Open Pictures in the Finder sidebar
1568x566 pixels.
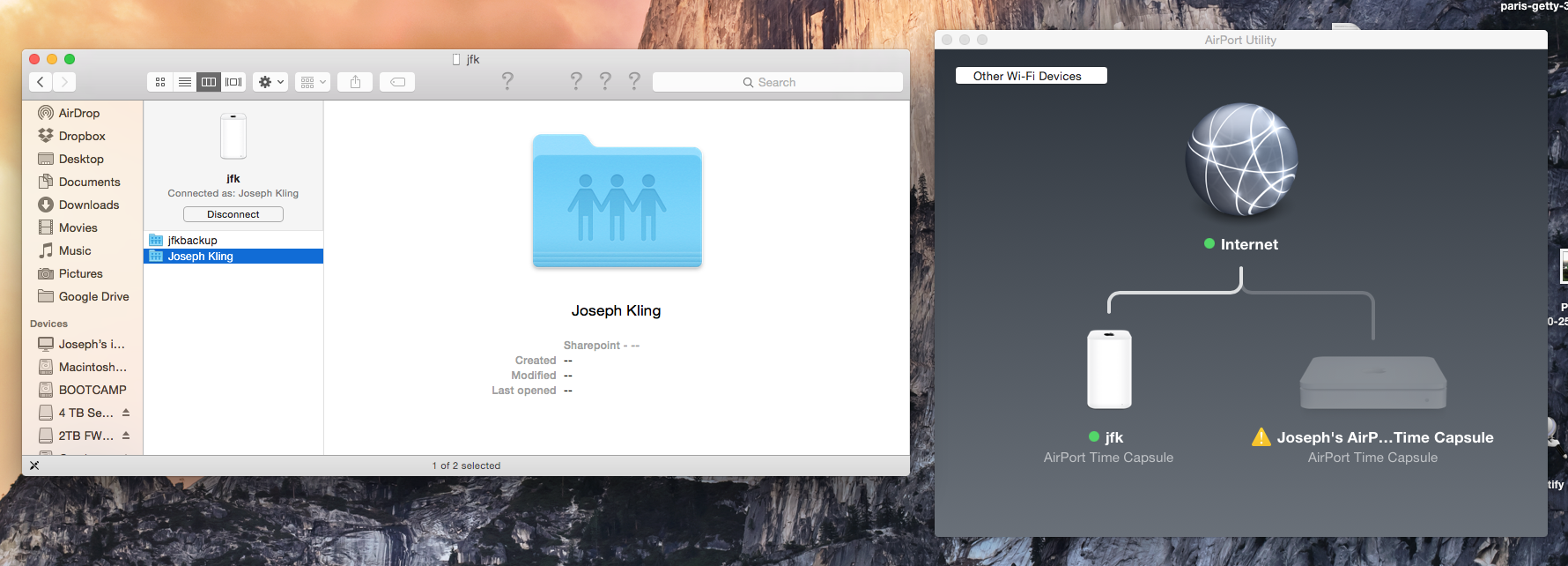(x=80, y=273)
